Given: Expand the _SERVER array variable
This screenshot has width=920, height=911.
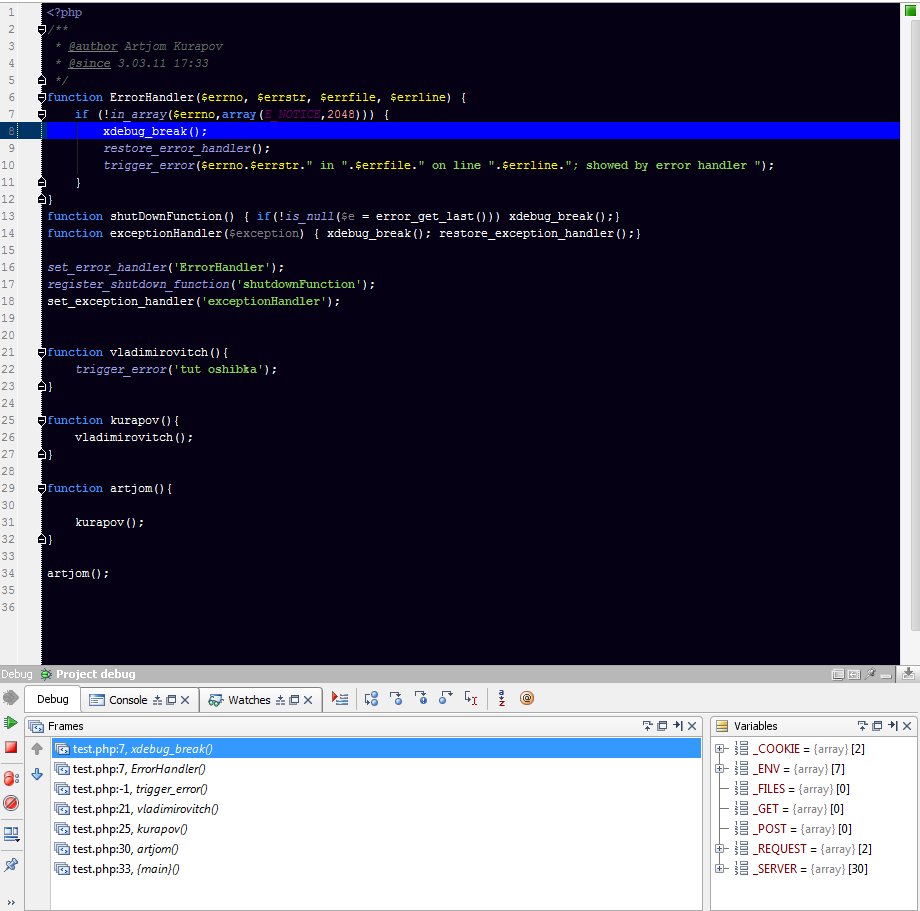Looking at the screenshot, I should point(720,869).
